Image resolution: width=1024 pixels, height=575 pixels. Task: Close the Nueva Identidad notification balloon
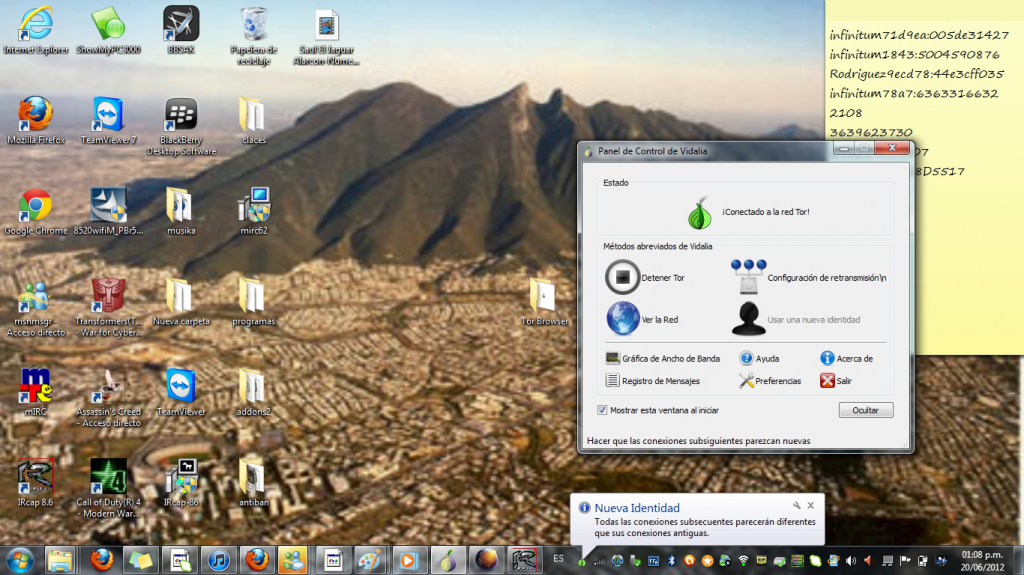(x=811, y=506)
